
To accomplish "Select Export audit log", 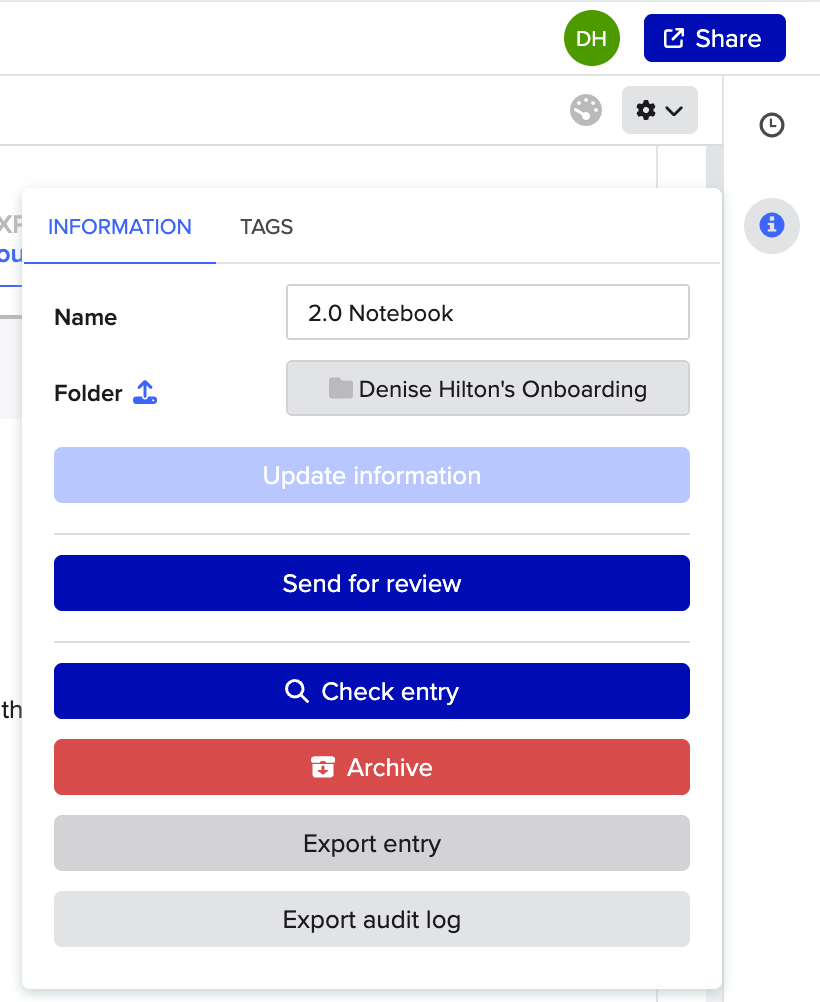I will pyautogui.click(x=371, y=919).
